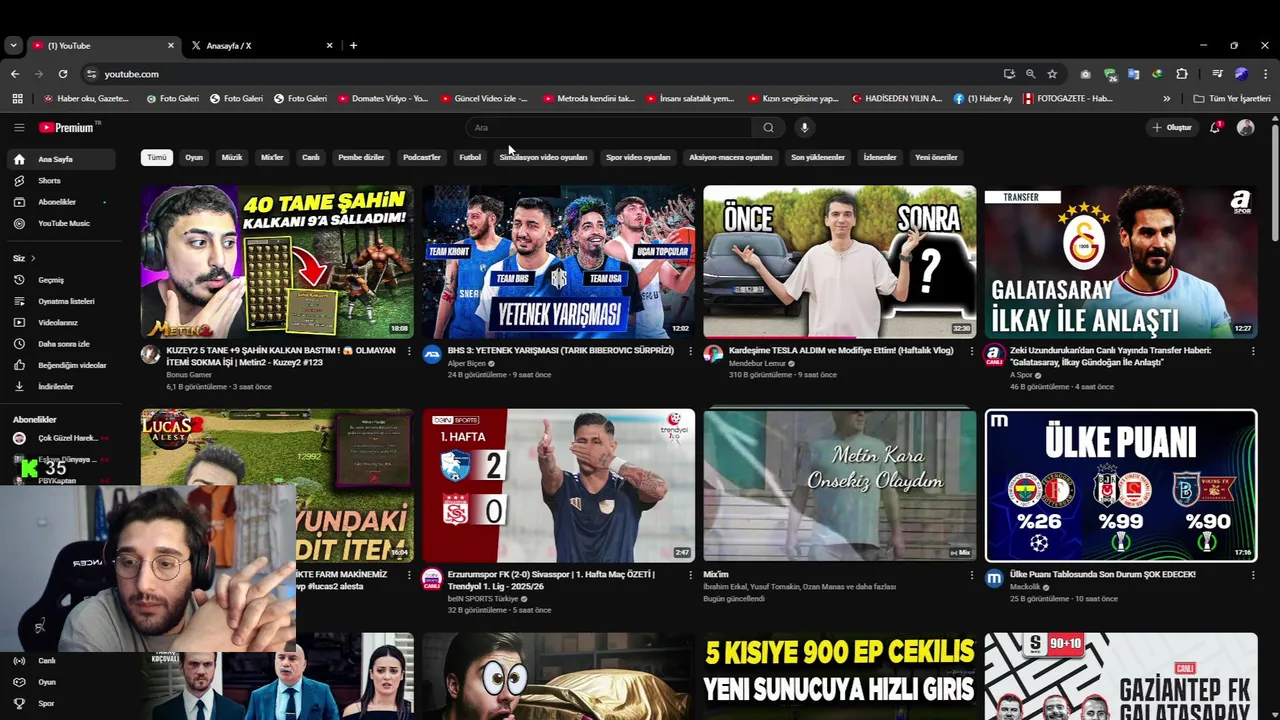Open Chrome extensions puzzle icon
This screenshot has width=1280, height=720.
(x=1181, y=74)
